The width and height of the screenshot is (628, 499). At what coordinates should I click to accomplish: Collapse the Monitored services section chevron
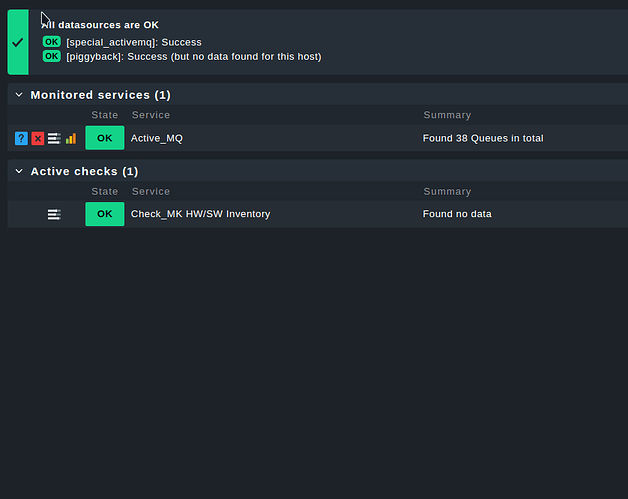point(18,95)
